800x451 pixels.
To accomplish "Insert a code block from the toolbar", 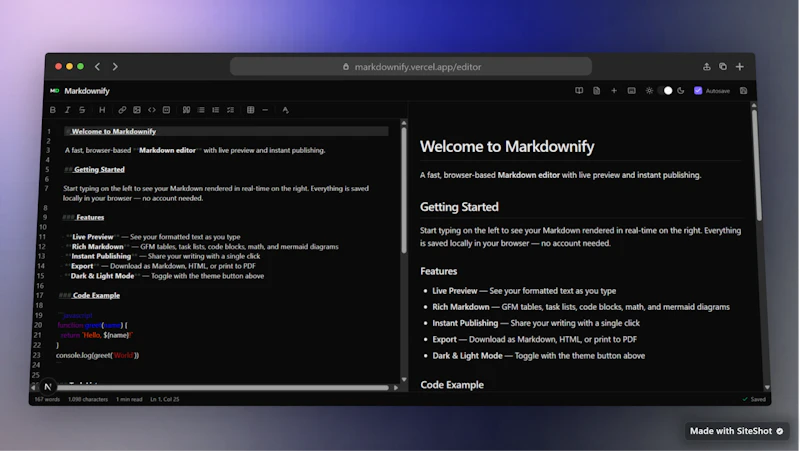I will point(166,110).
